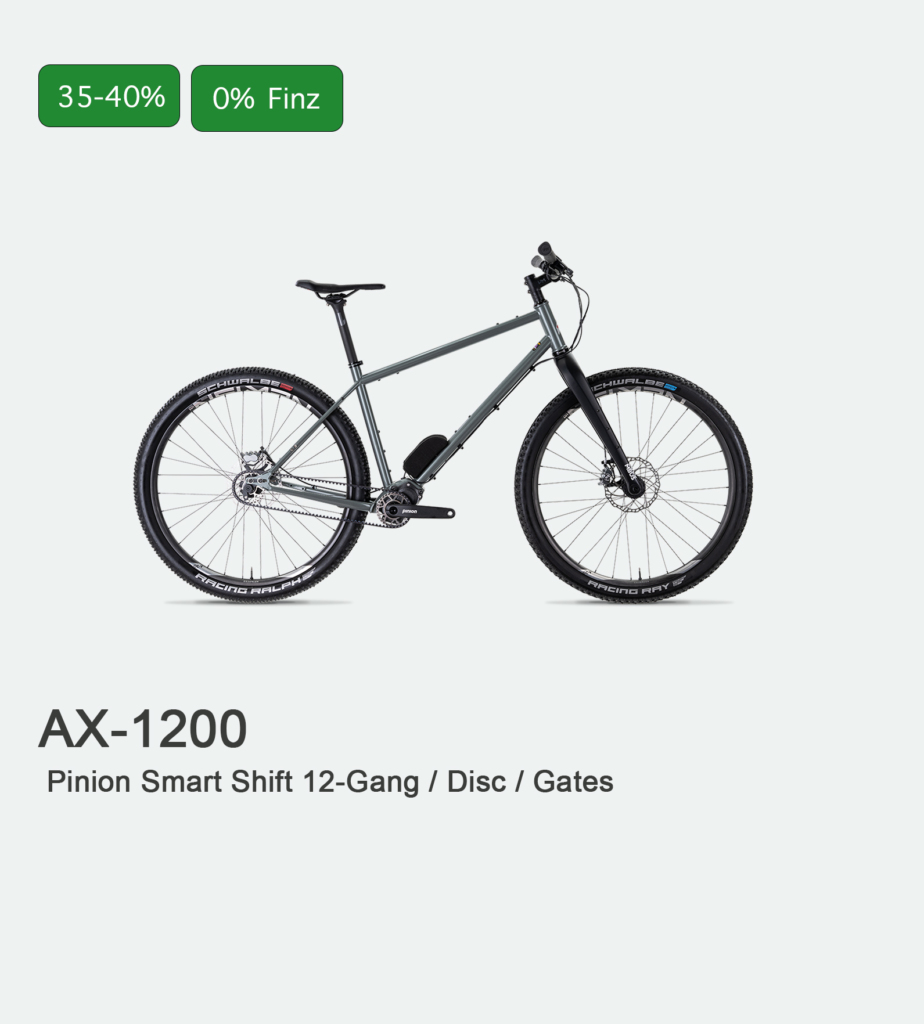924x1024 pixels.
Task: Click the 35-40% discount badge
Action: 109,96
